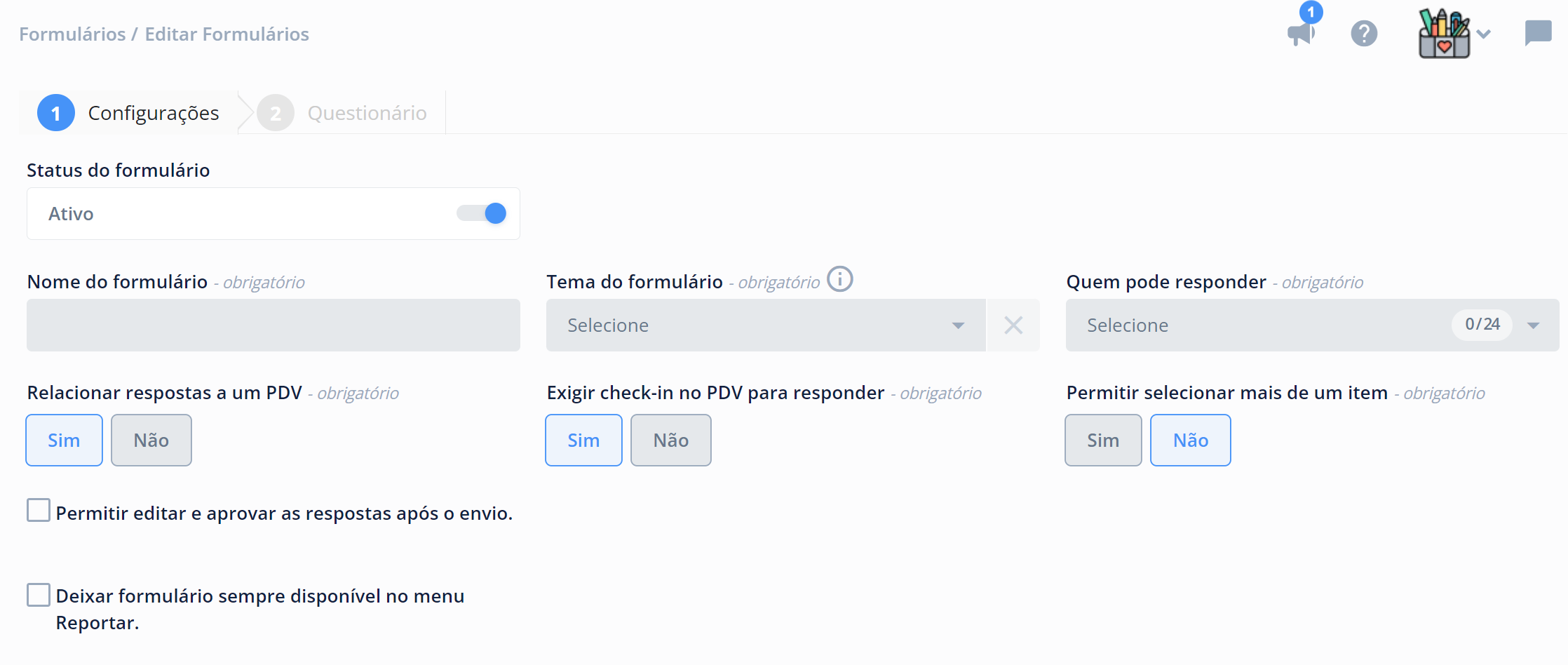1568x665 pixels.
Task: Expand the Tema do formulário dropdown
Action: (x=766, y=325)
